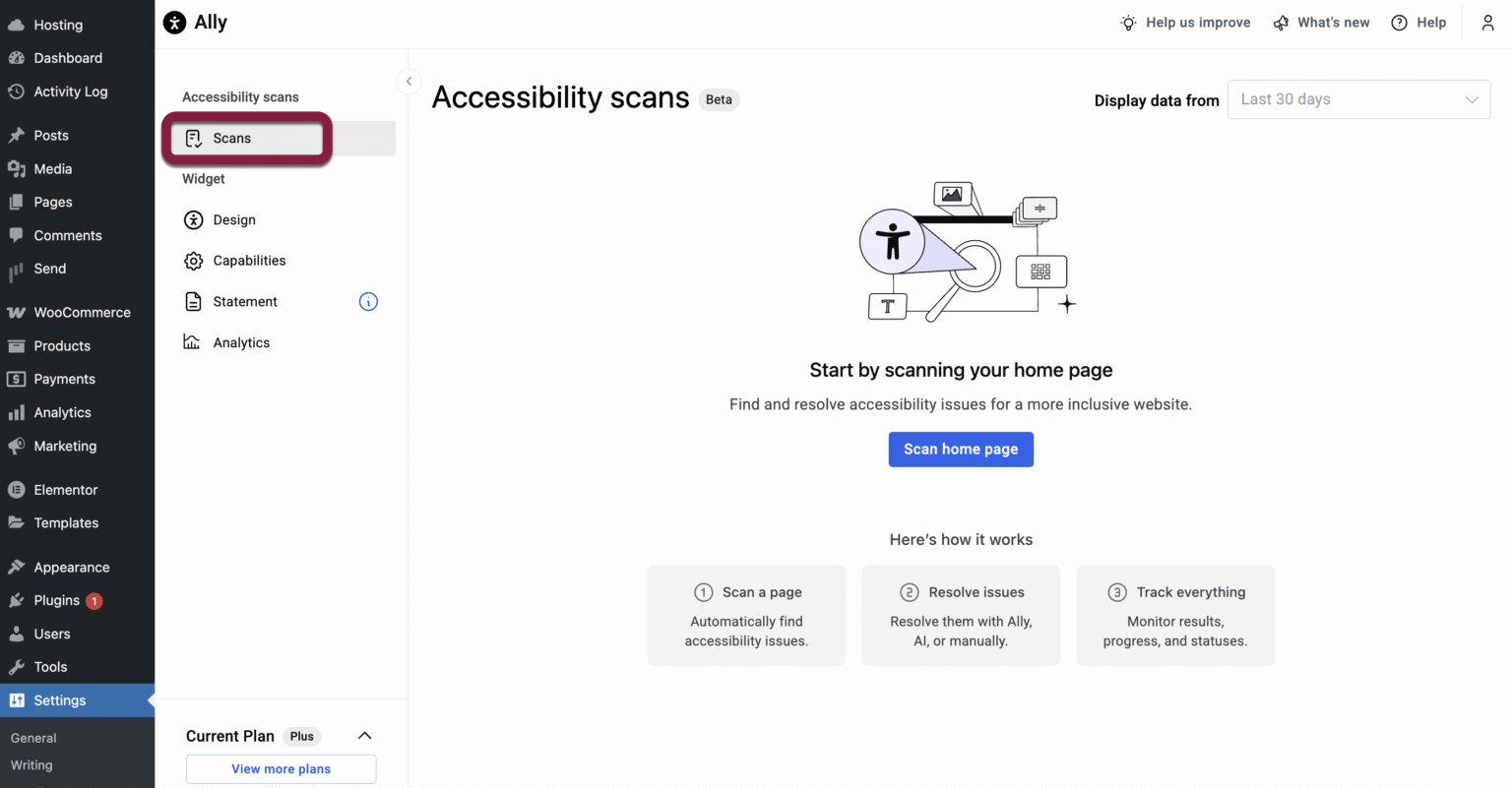
Task: Click the Statement sidebar icon
Action: tap(193, 301)
